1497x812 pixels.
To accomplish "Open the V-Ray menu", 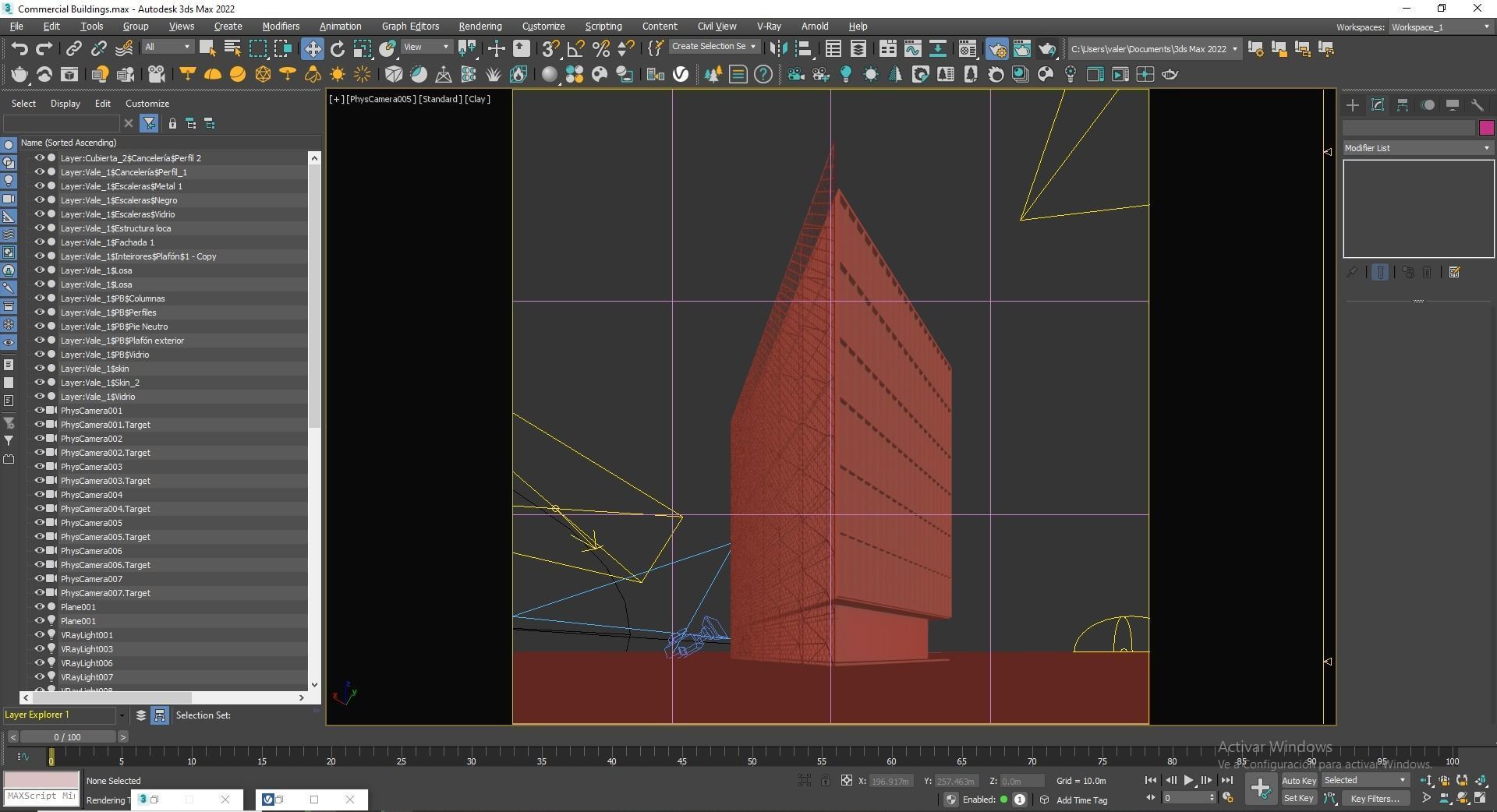I will tap(769, 26).
